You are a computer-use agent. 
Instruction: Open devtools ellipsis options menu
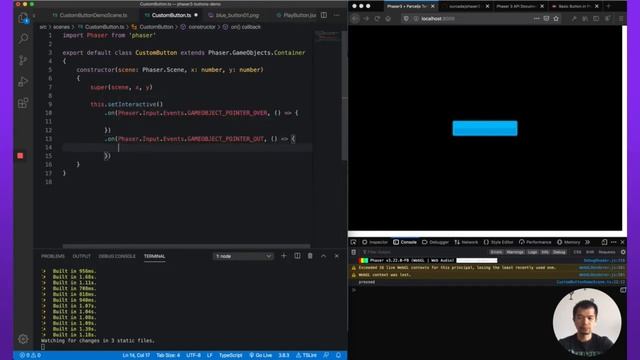[x=613, y=242]
